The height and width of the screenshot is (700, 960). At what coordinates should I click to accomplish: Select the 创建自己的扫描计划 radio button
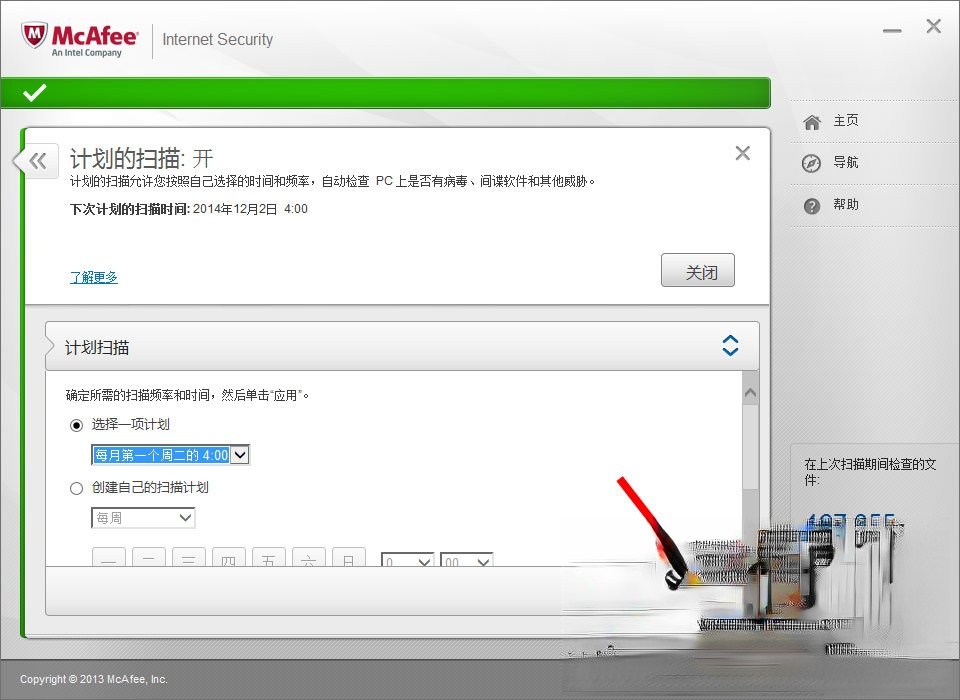coord(76,488)
